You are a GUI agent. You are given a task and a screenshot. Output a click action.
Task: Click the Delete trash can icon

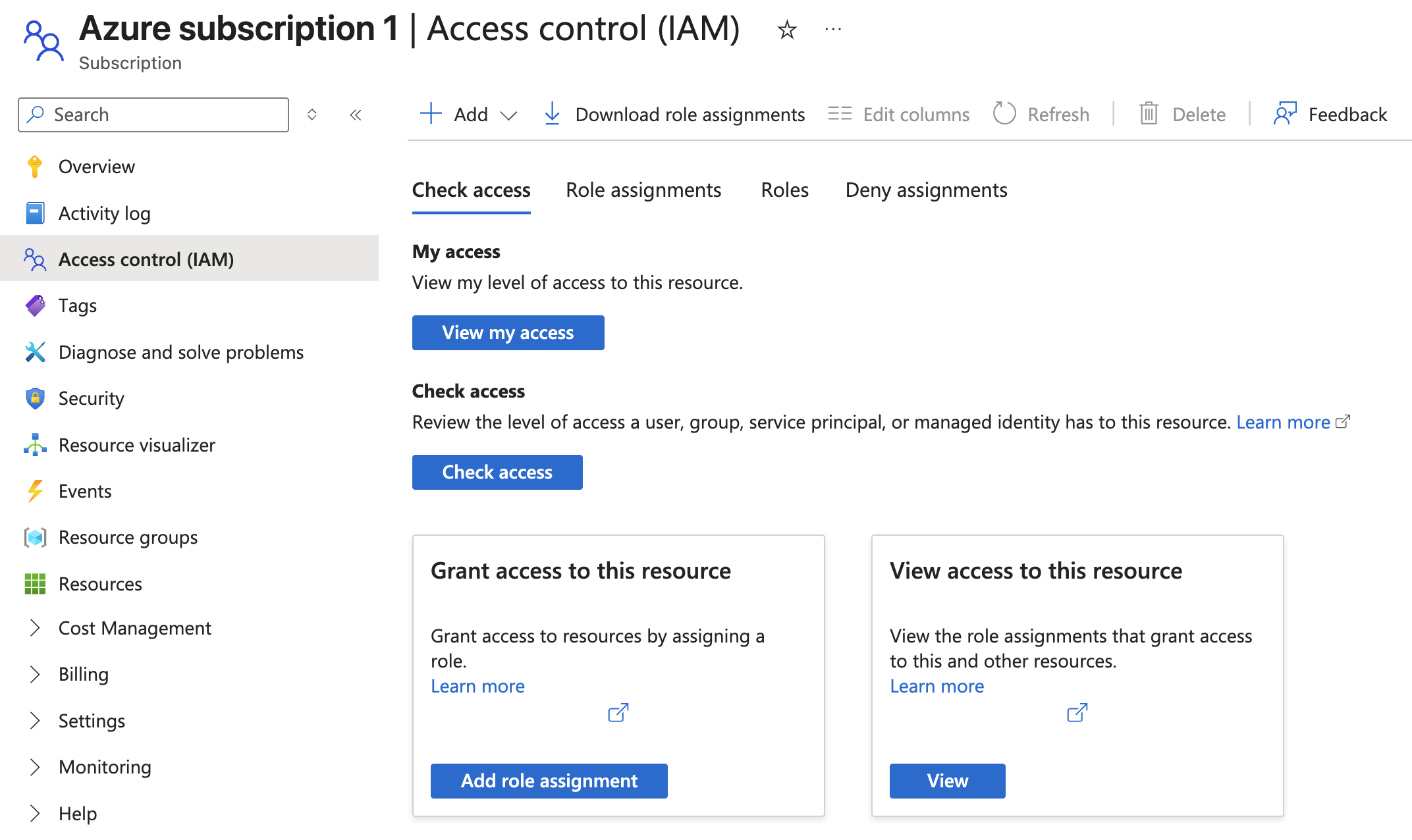coord(1149,114)
